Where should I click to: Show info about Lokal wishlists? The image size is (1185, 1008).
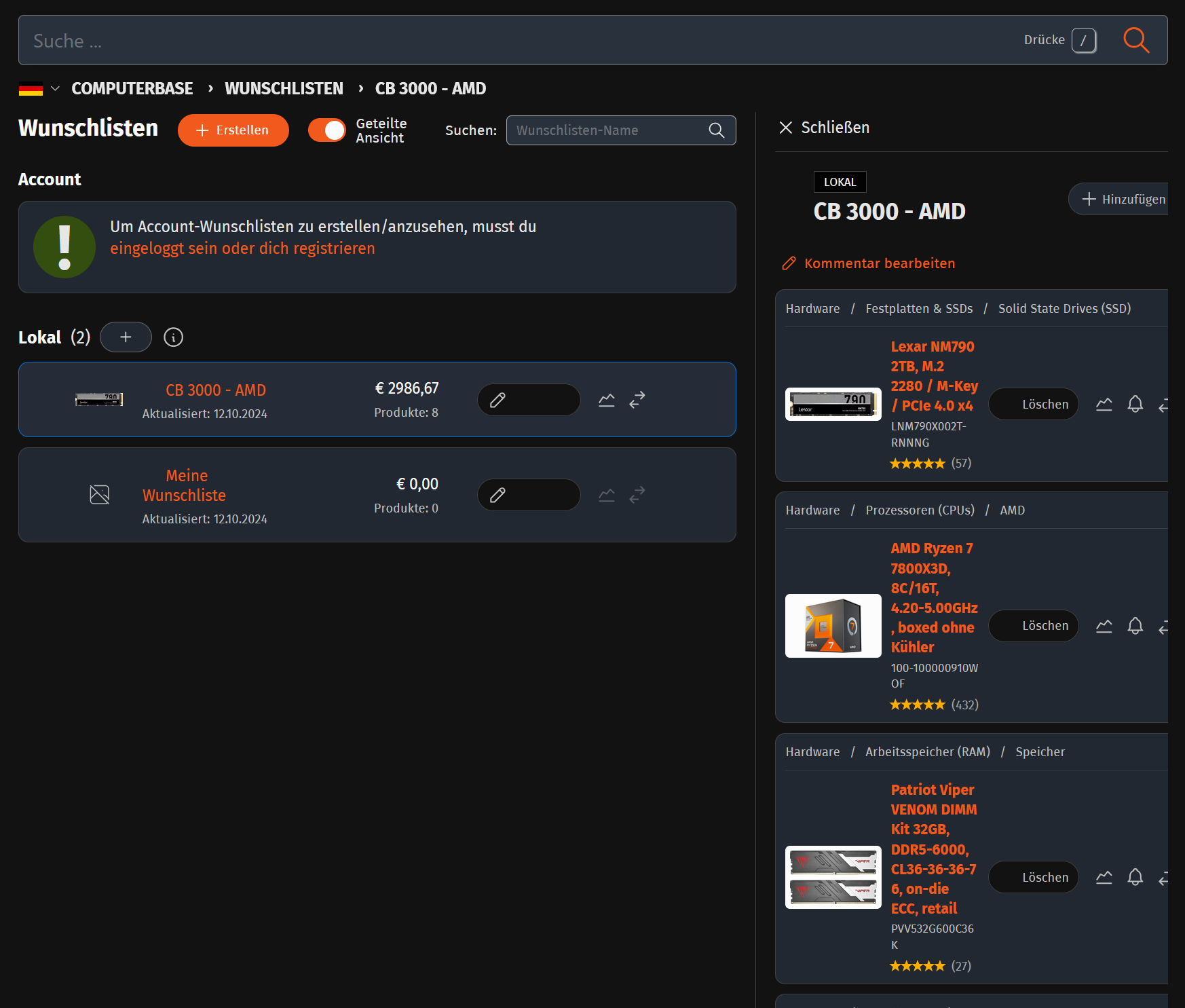point(173,337)
